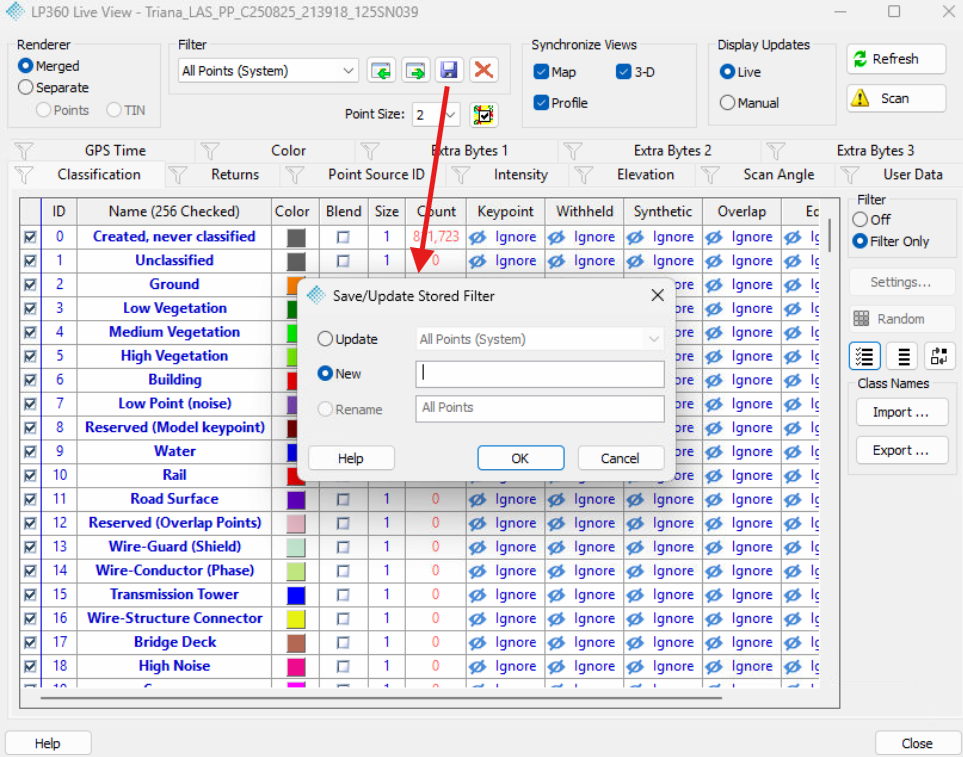Viewport: 963px width, 757px height.
Task: Click the Count column header
Action: 436,212
